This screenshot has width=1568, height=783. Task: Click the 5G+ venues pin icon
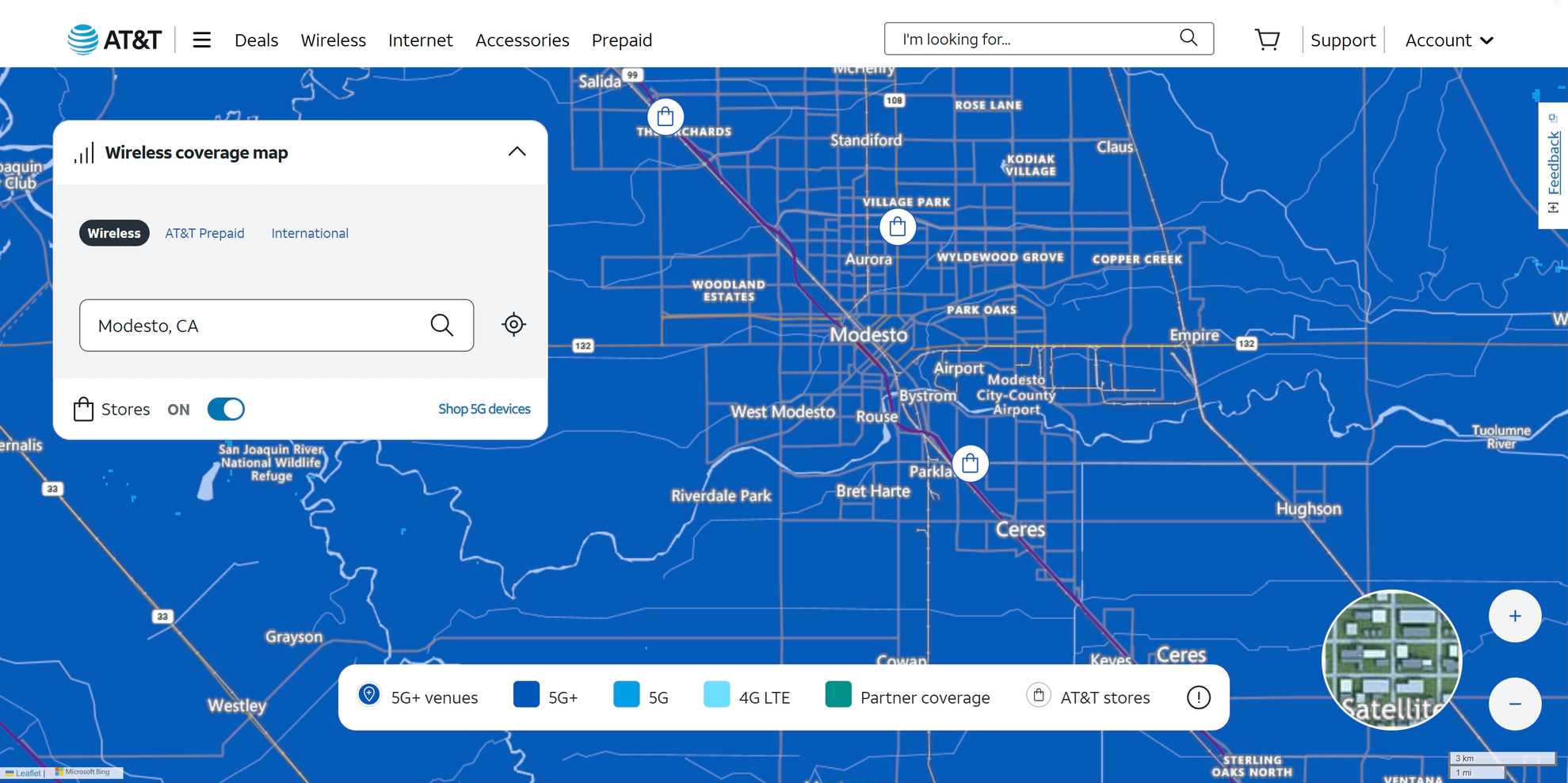point(368,695)
